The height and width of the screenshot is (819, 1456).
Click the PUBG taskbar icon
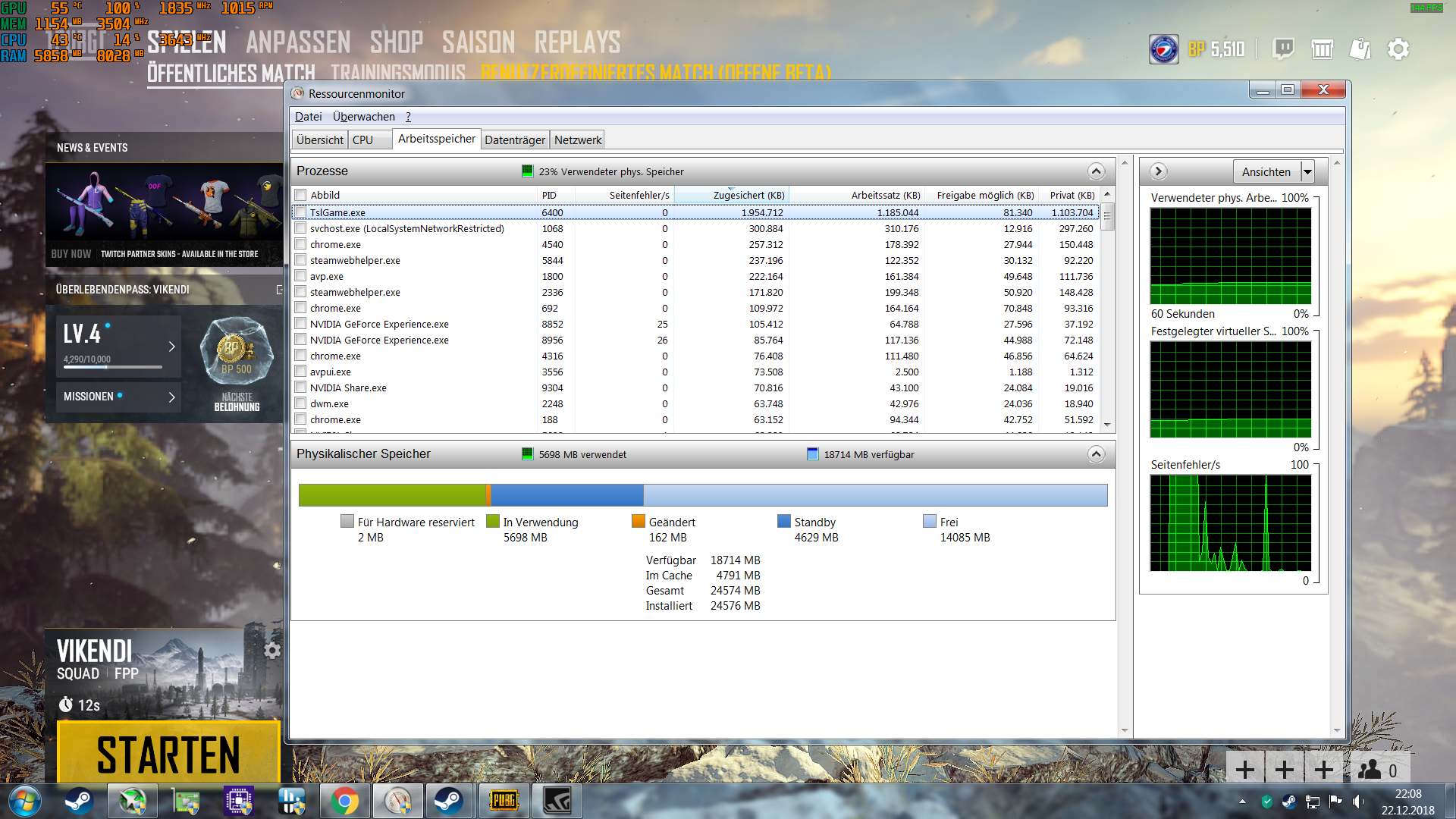coord(504,801)
